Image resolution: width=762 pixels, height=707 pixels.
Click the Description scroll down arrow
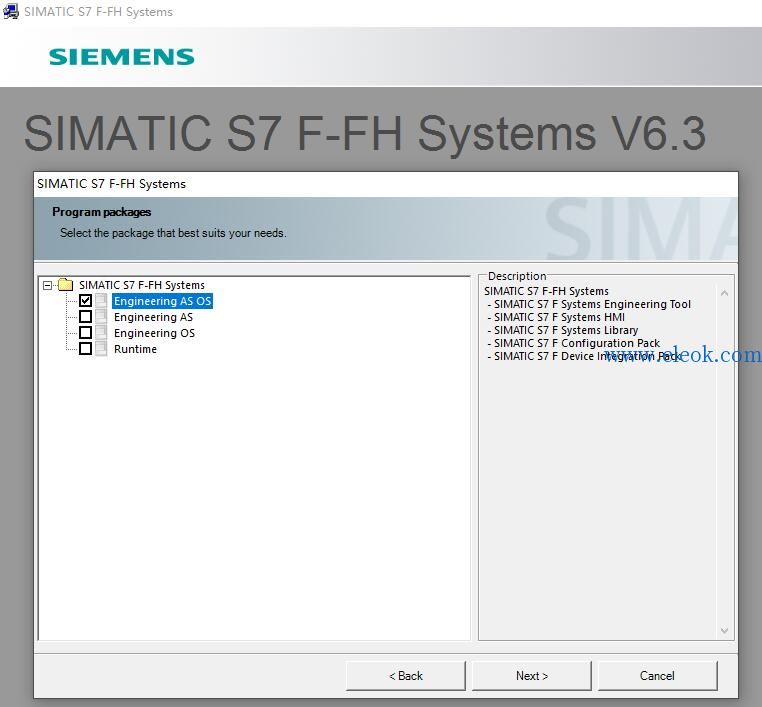pos(724,631)
